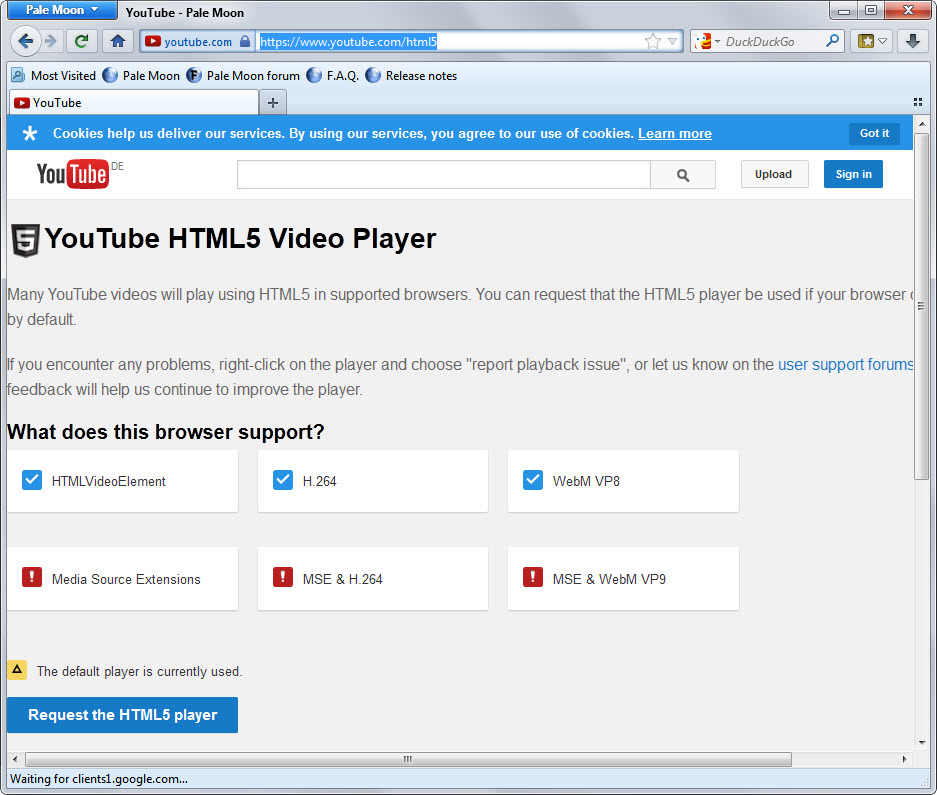The height and width of the screenshot is (795, 937).
Task: Click the H.264 support checkmark
Action: [x=283, y=480]
